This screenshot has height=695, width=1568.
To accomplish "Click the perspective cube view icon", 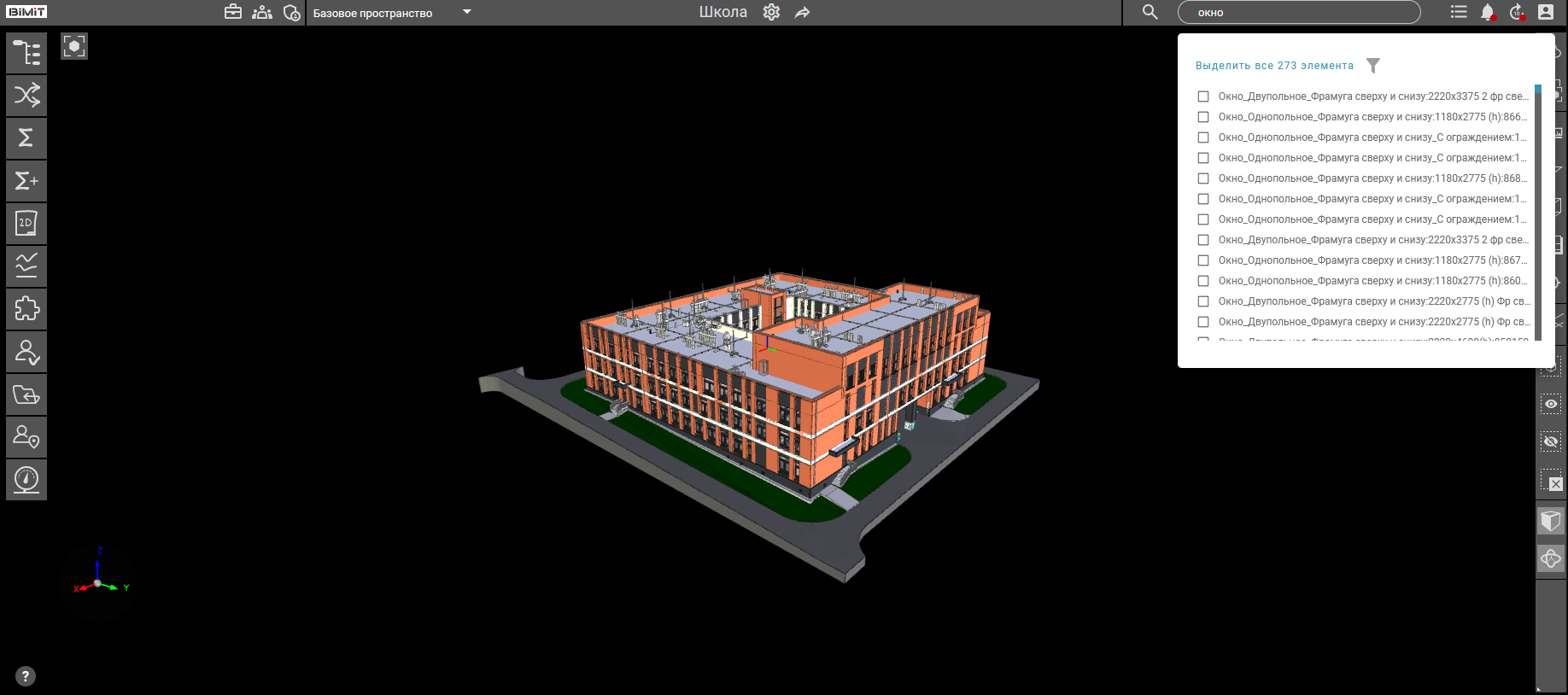I will point(1551,520).
